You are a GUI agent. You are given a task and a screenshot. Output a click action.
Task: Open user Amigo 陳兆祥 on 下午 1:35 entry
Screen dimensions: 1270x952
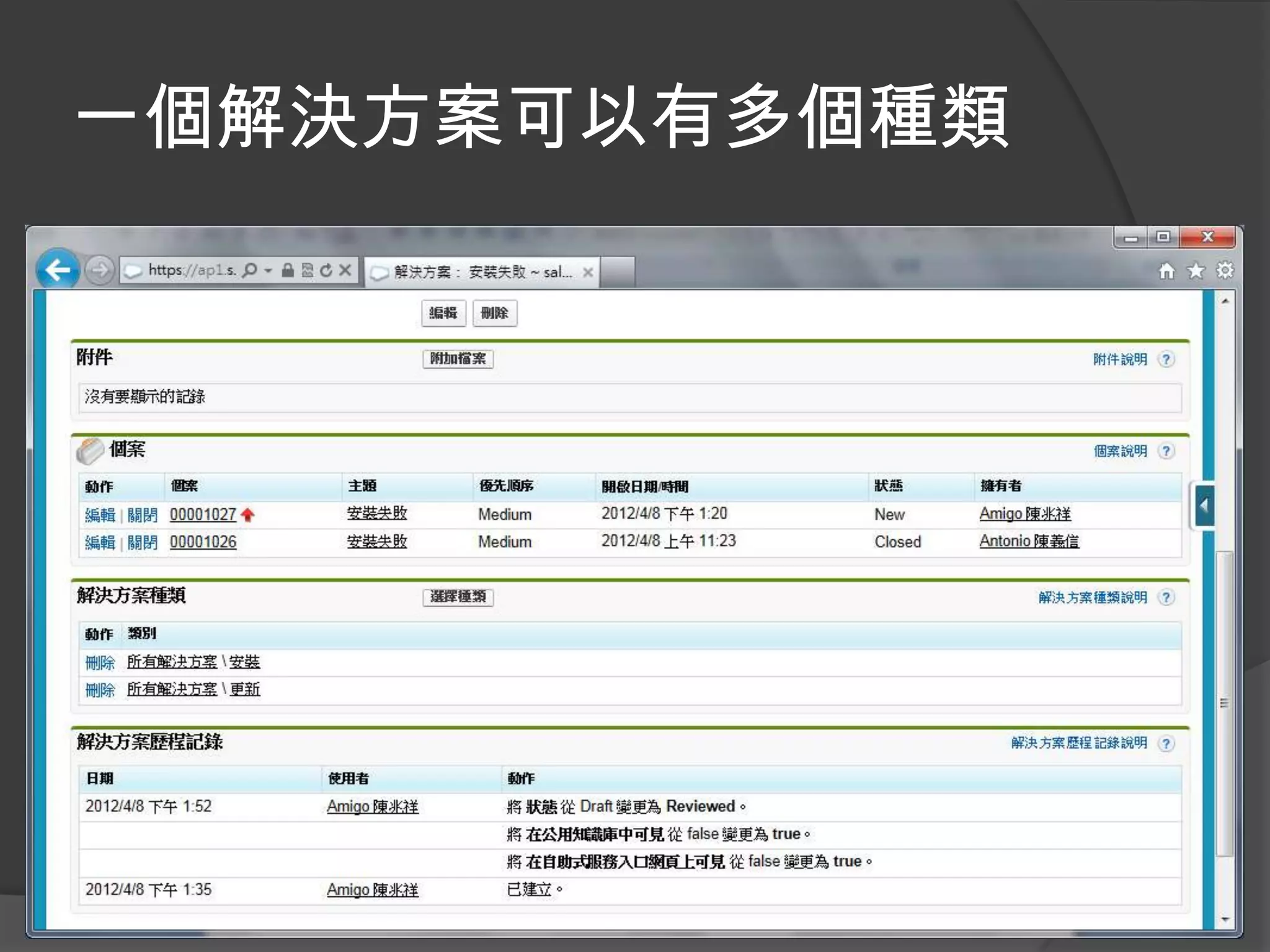tap(373, 890)
